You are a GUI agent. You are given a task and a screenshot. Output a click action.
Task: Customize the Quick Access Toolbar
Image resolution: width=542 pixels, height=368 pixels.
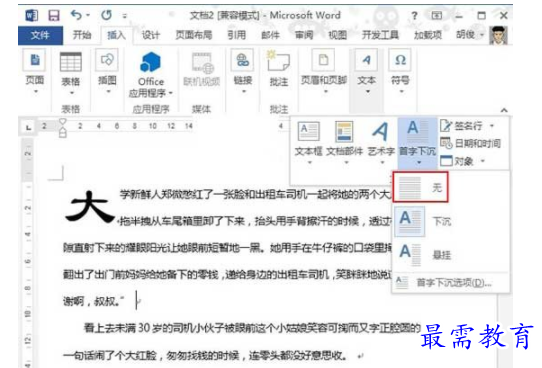(x=124, y=16)
